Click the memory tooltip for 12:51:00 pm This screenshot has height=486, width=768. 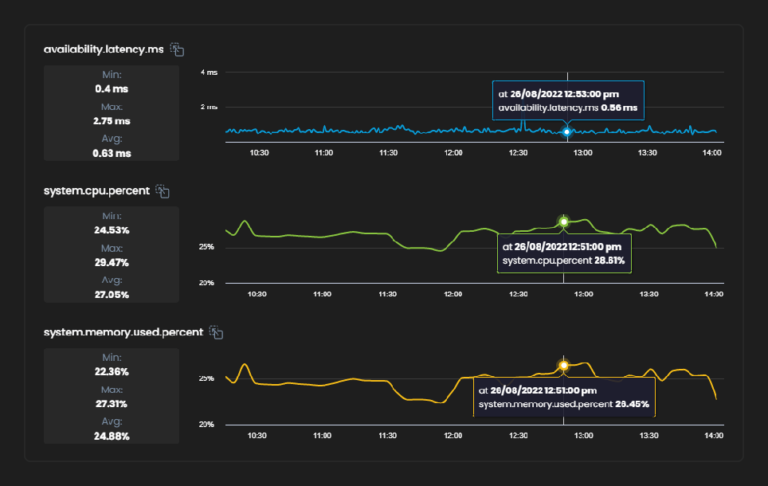pyautogui.click(x=563, y=397)
